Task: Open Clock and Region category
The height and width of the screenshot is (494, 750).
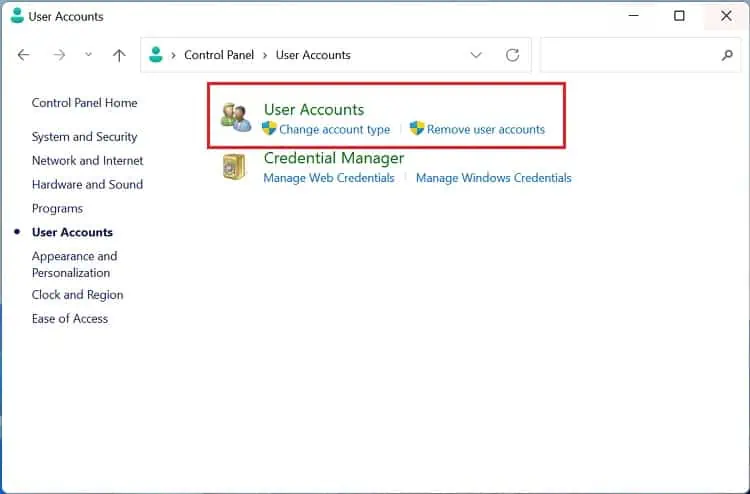Action: (x=77, y=295)
